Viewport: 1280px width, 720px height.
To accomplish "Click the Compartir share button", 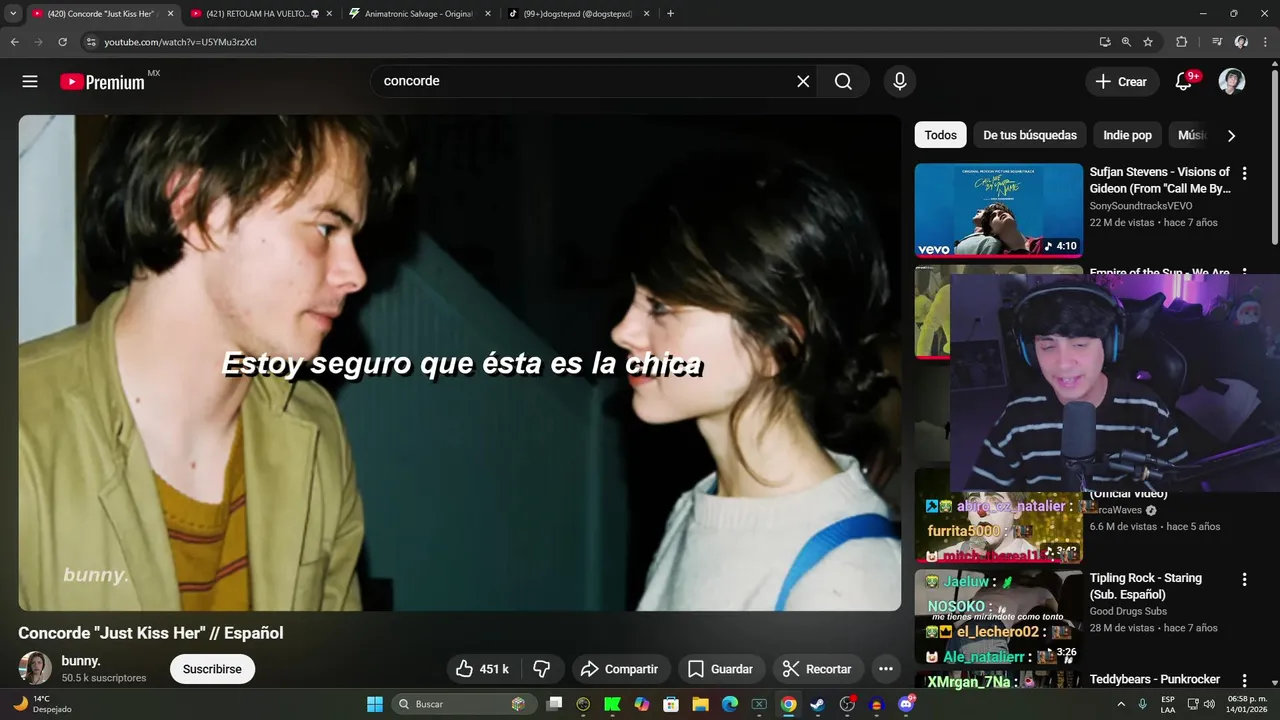I will pos(619,669).
